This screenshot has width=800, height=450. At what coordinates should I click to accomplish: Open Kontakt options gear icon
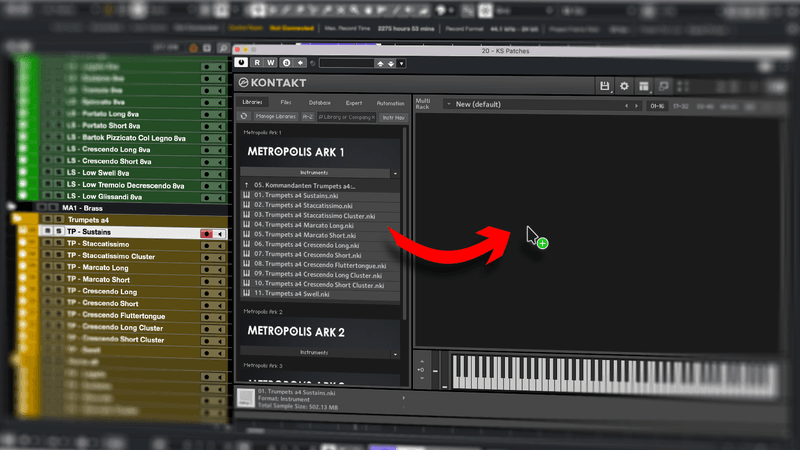click(624, 86)
